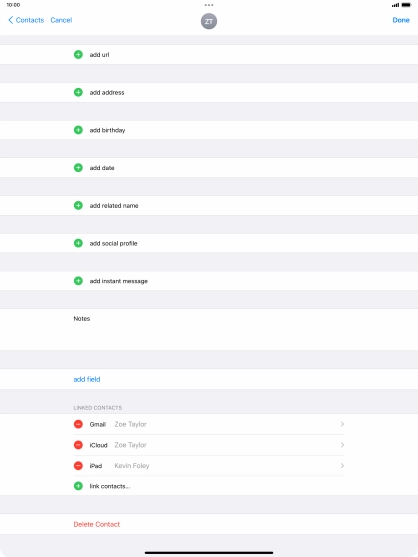This screenshot has width=418, height=557.
Task: Tap Delete Contact
Action: (97, 524)
